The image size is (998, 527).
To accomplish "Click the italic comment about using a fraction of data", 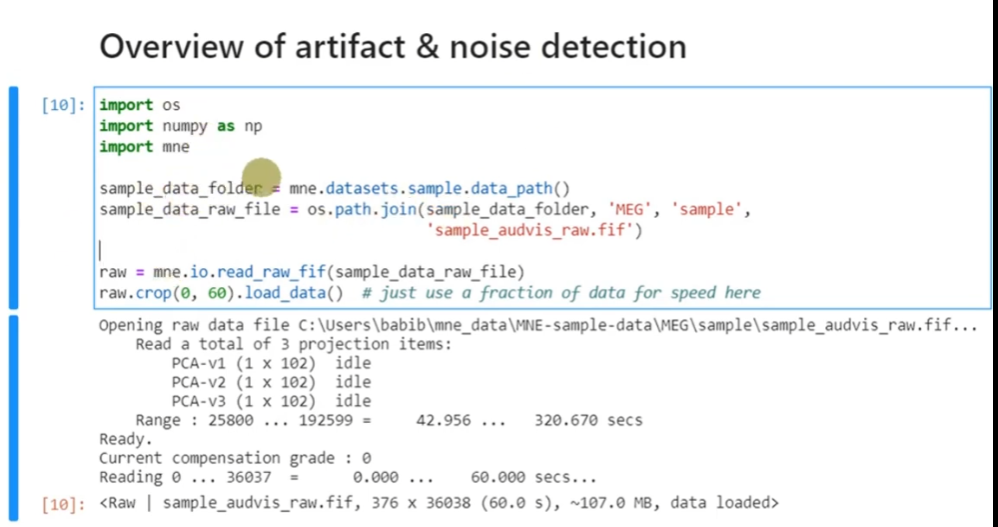I will click(x=561, y=293).
